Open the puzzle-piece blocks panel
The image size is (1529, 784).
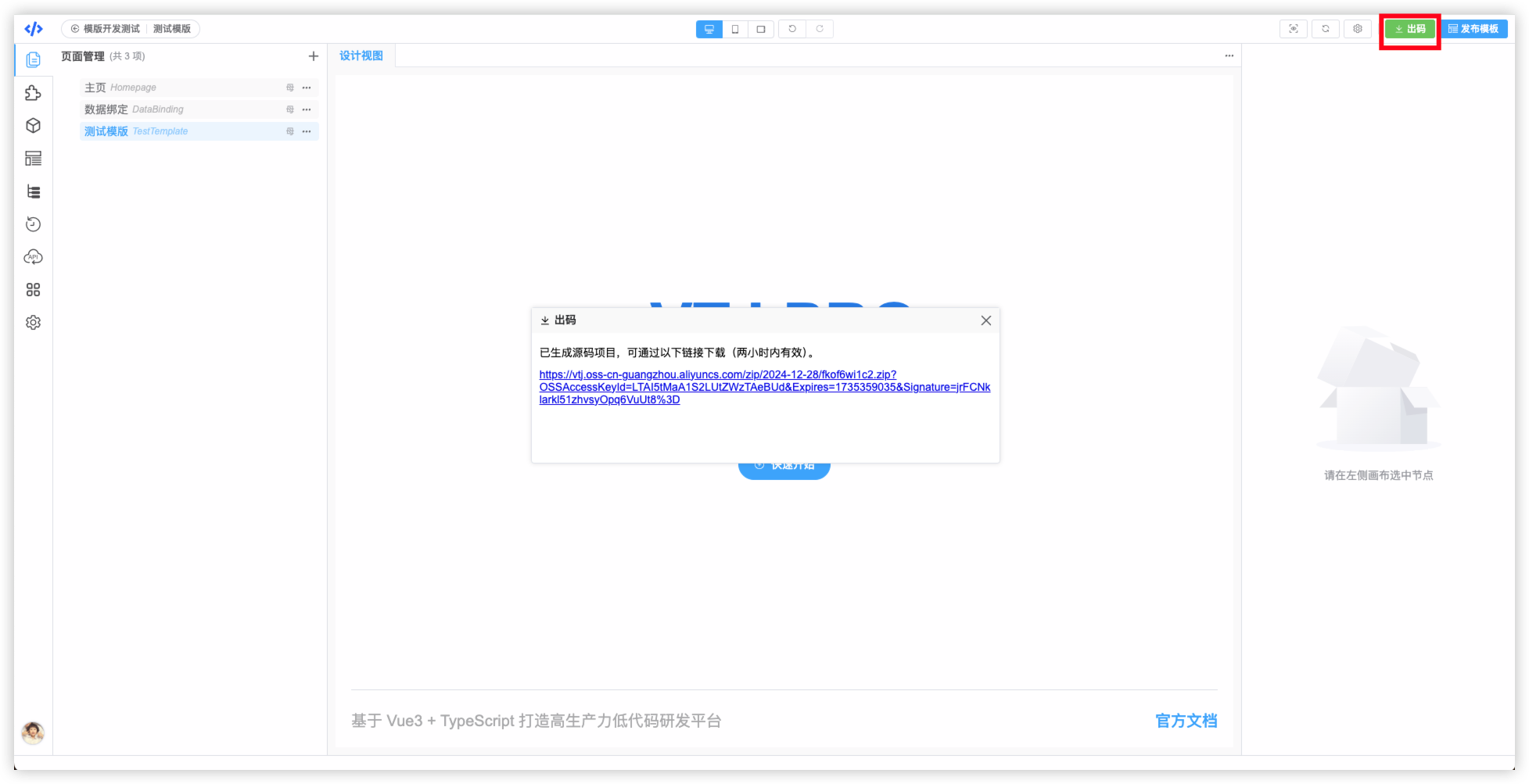(33, 93)
